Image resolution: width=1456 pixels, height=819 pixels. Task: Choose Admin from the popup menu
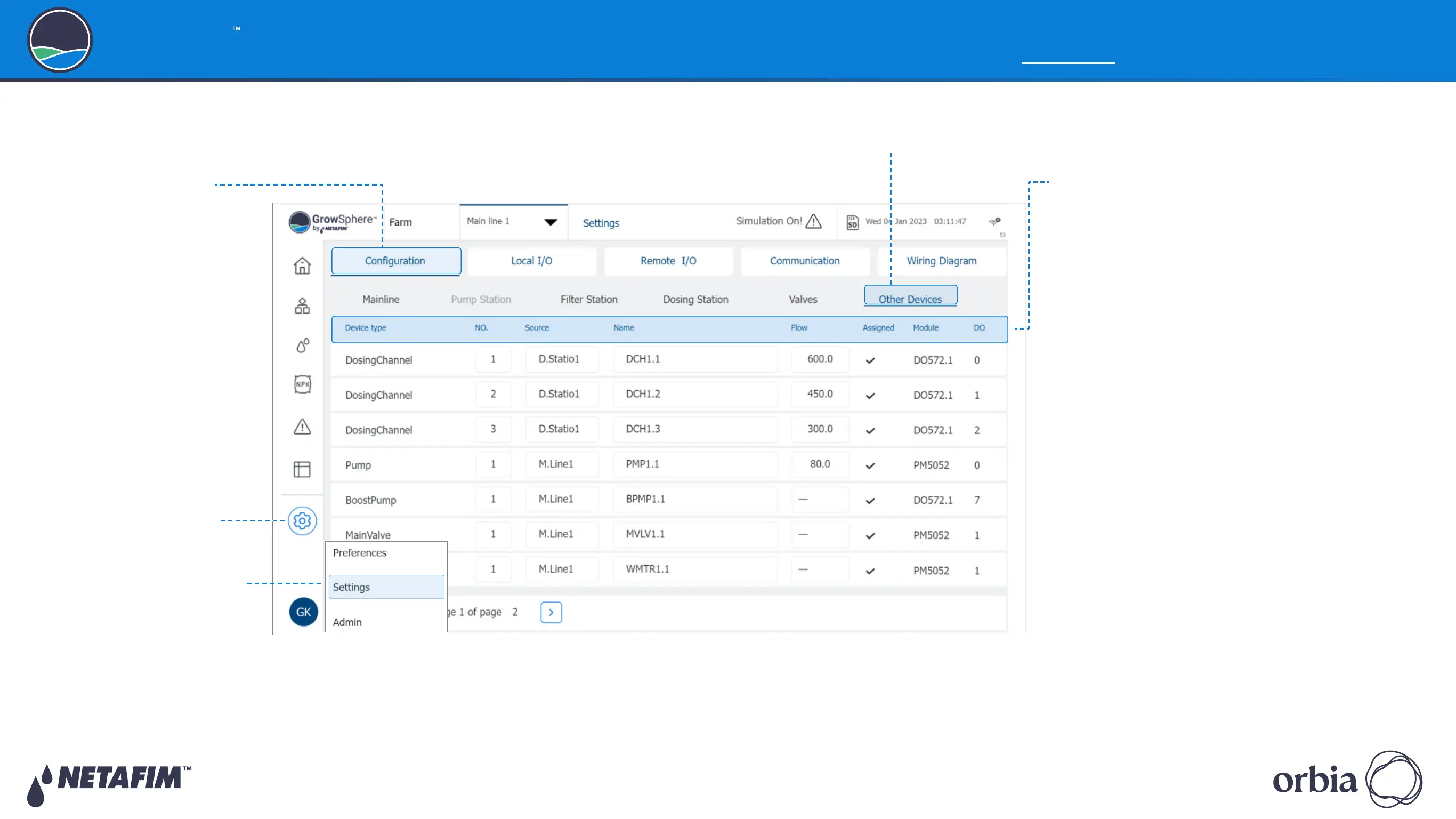(x=347, y=622)
